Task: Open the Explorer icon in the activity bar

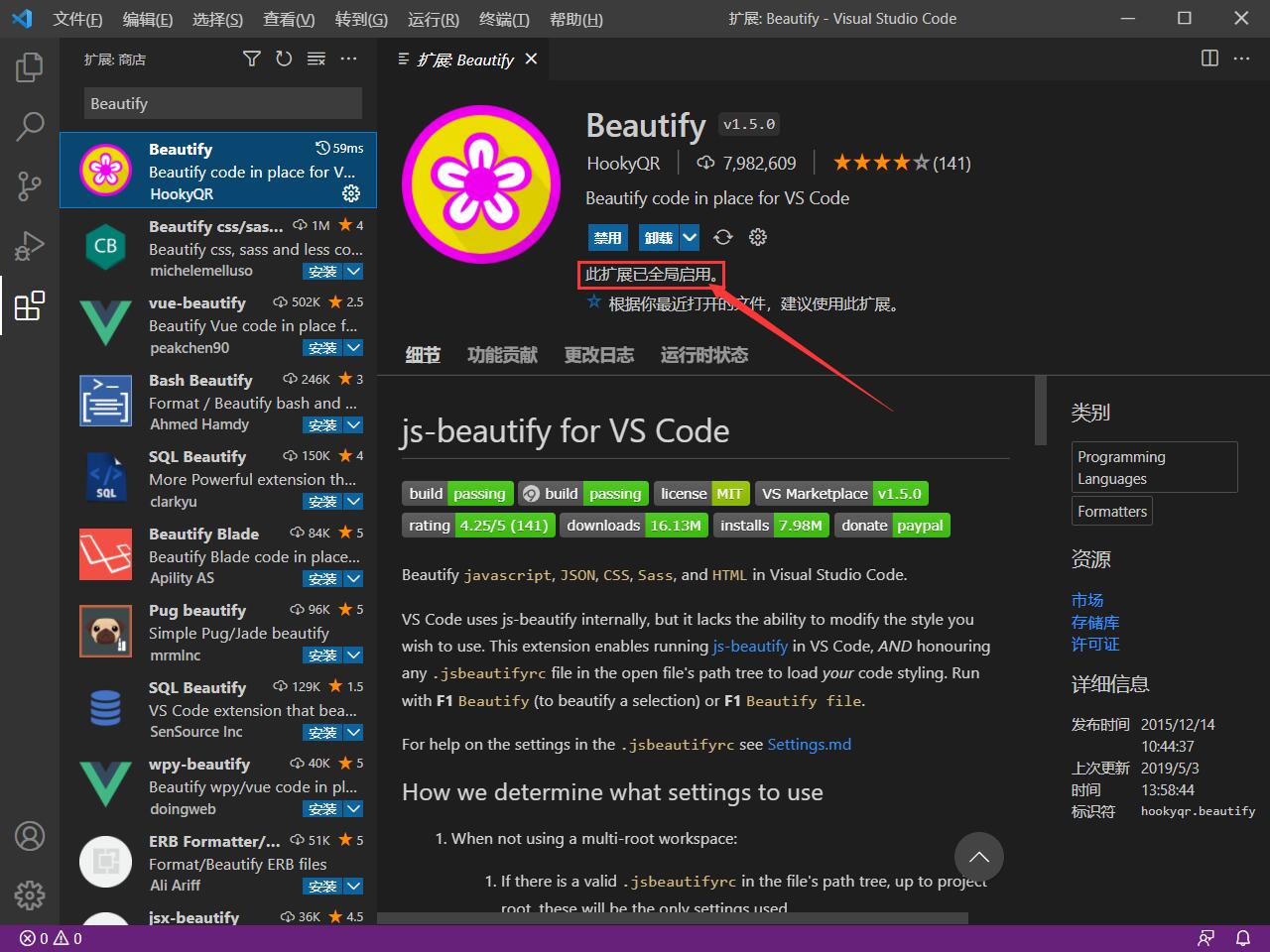Action: (30, 67)
